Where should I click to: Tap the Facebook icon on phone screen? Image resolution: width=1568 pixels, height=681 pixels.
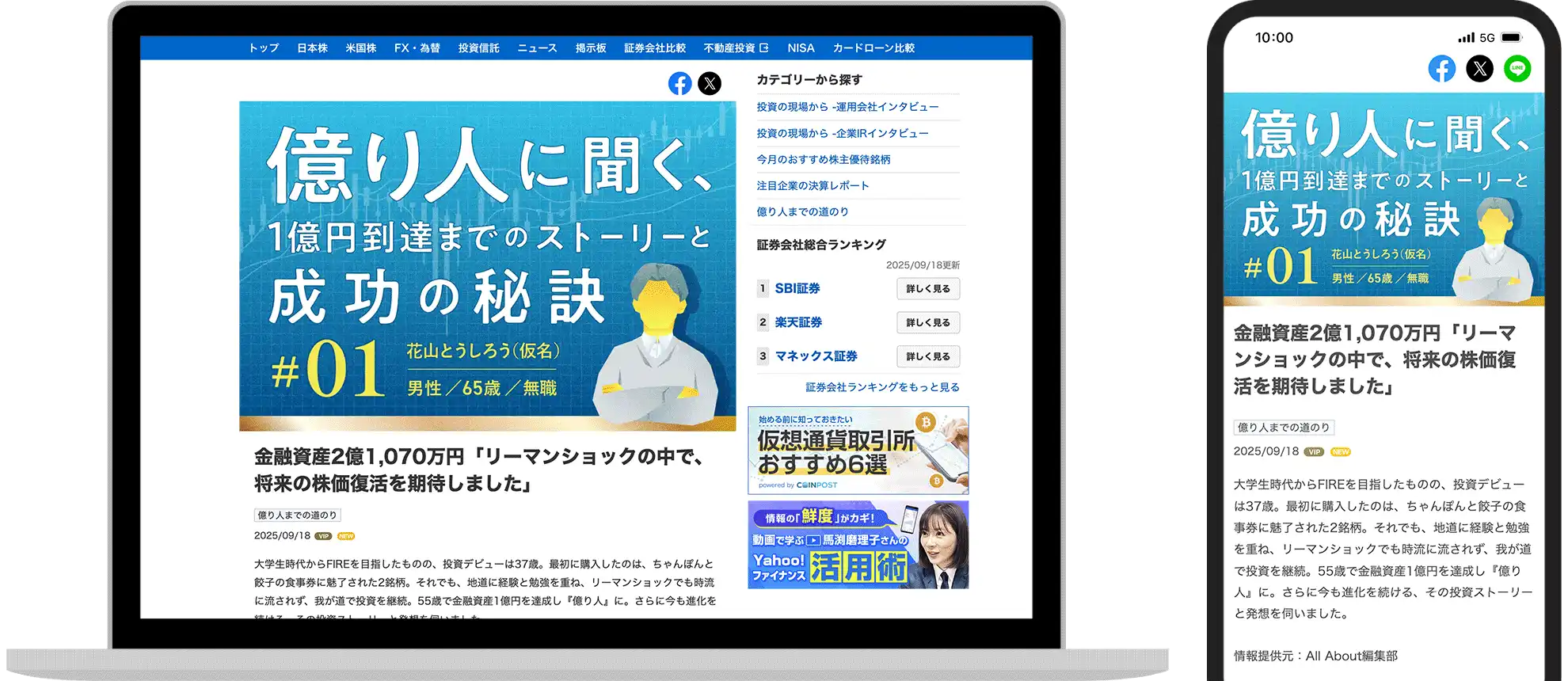coord(1441,69)
